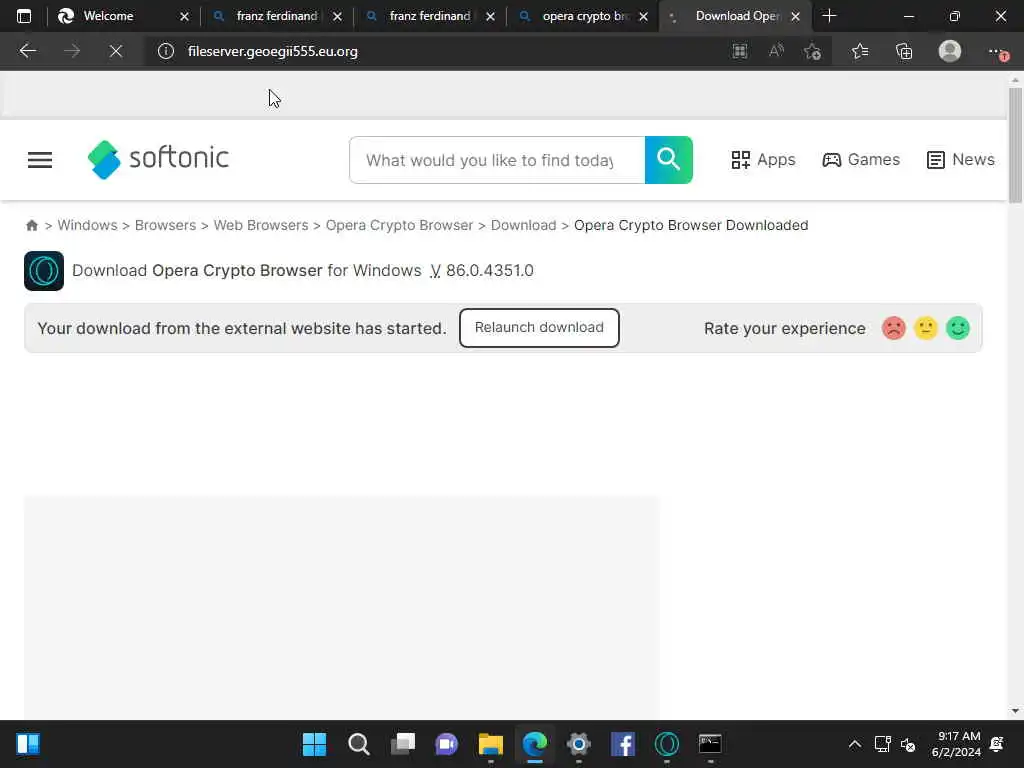Rate experience with yellow neutral face
This screenshot has width=1024, height=768.
[925, 328]
